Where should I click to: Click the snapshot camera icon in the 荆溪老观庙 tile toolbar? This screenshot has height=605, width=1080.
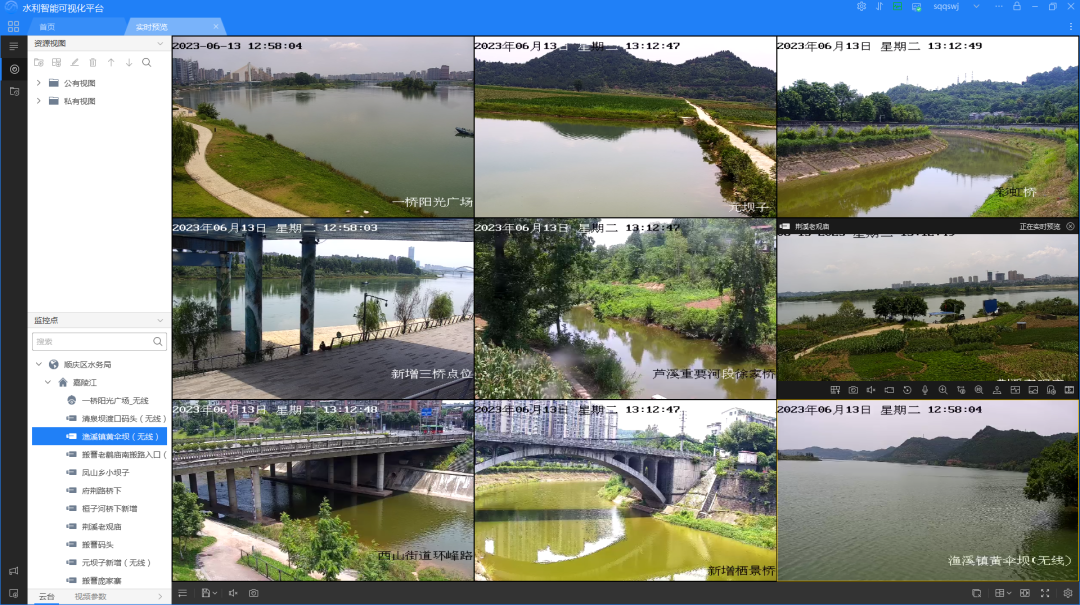click(x=853, y=389)
